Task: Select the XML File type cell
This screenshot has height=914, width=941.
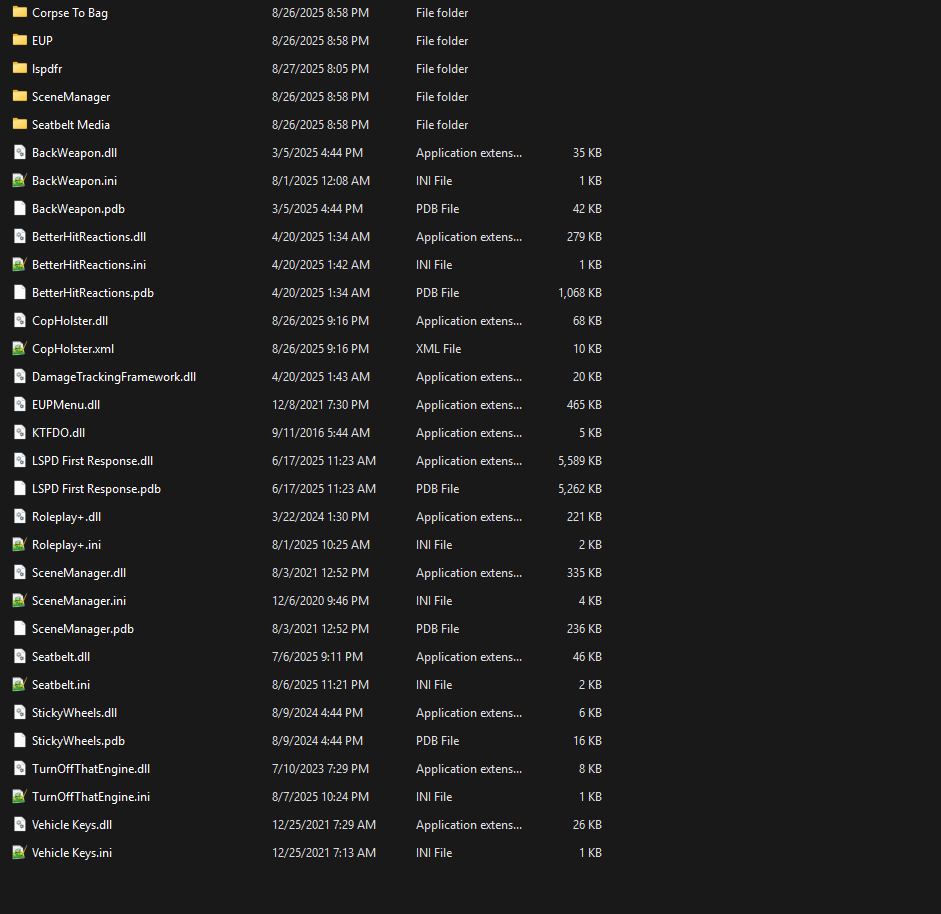Action: (x=439, y=349)
